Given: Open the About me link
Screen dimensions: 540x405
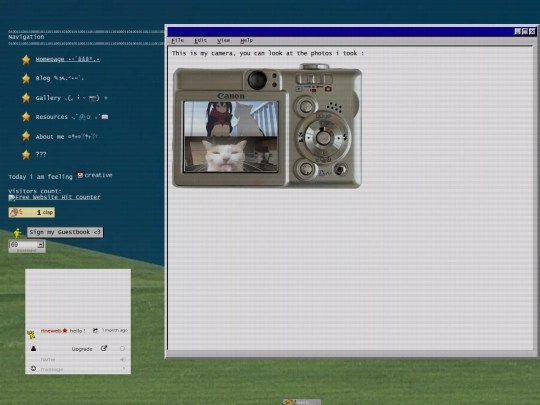Looking at the screenshot, I should tap(66, 136).
